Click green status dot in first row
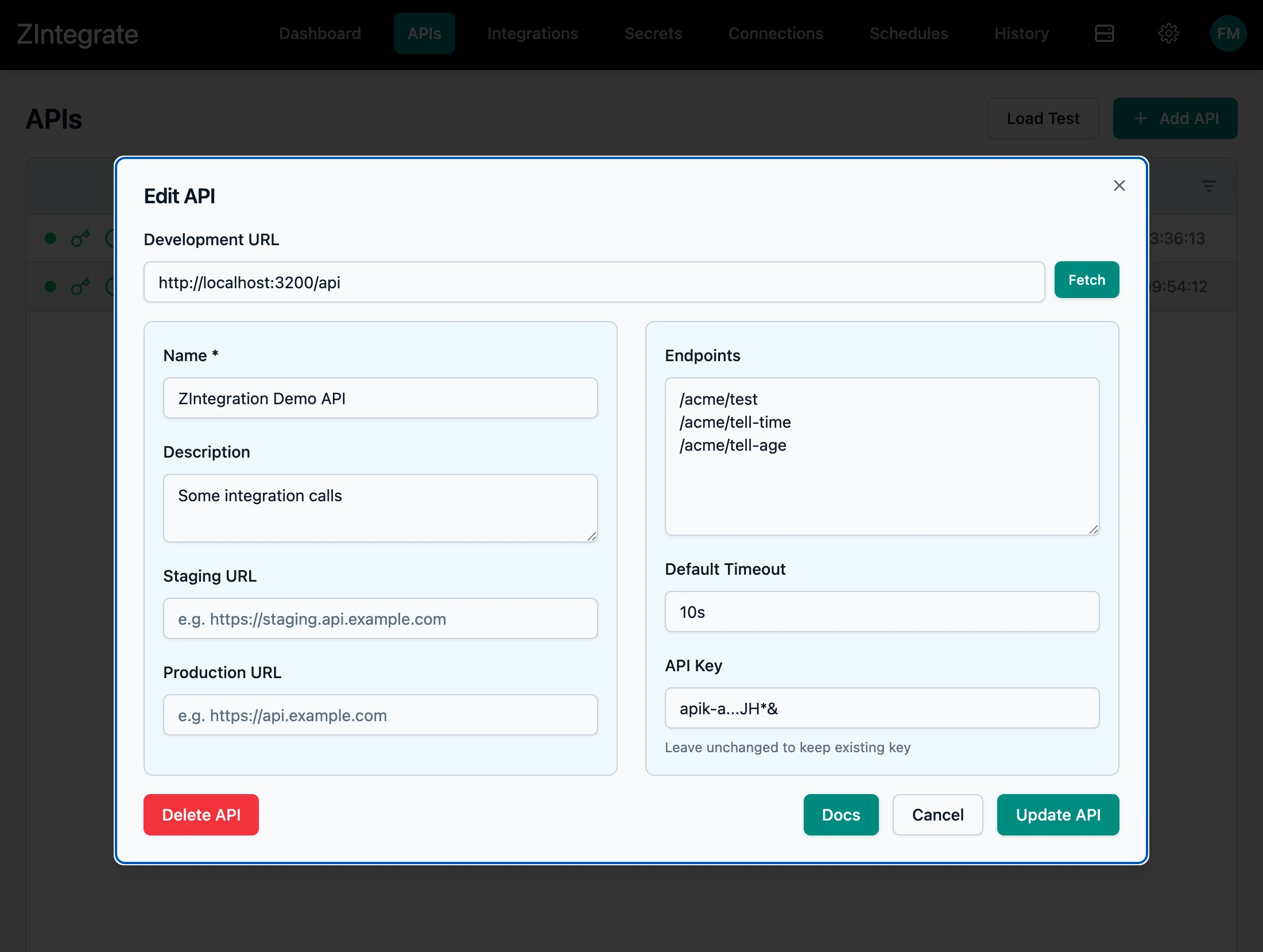 [51, 238]
